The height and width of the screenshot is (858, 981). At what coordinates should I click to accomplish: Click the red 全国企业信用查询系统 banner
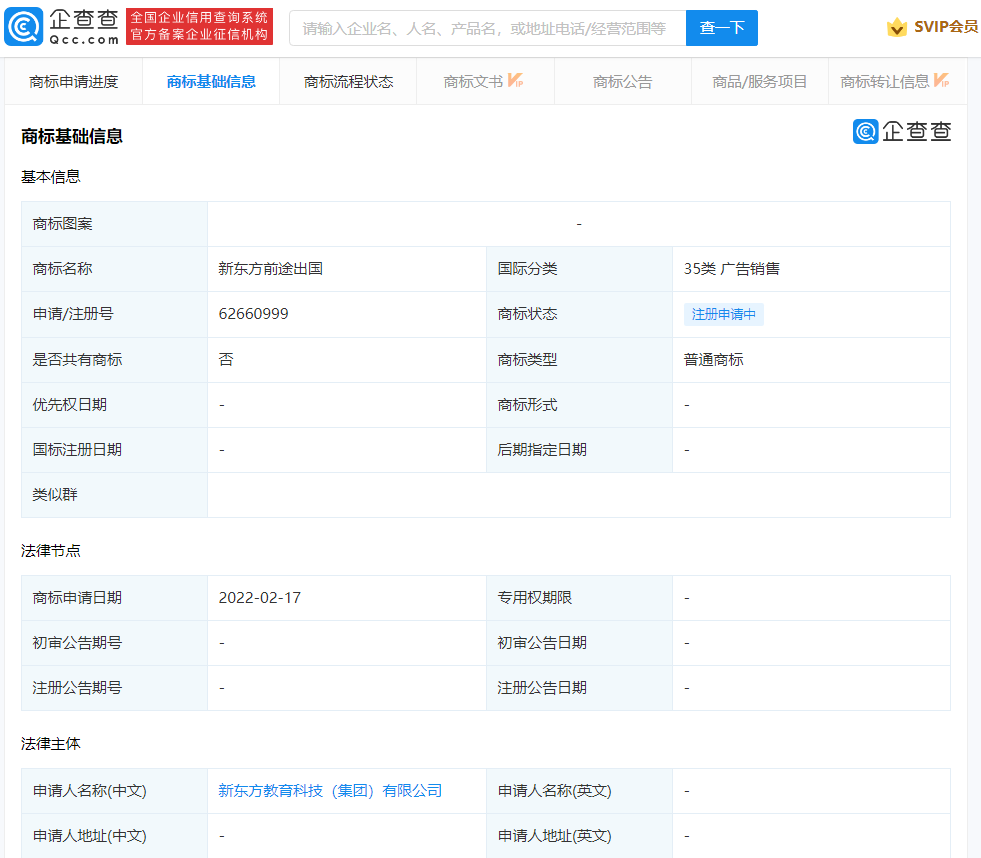[x=200, y=26]
